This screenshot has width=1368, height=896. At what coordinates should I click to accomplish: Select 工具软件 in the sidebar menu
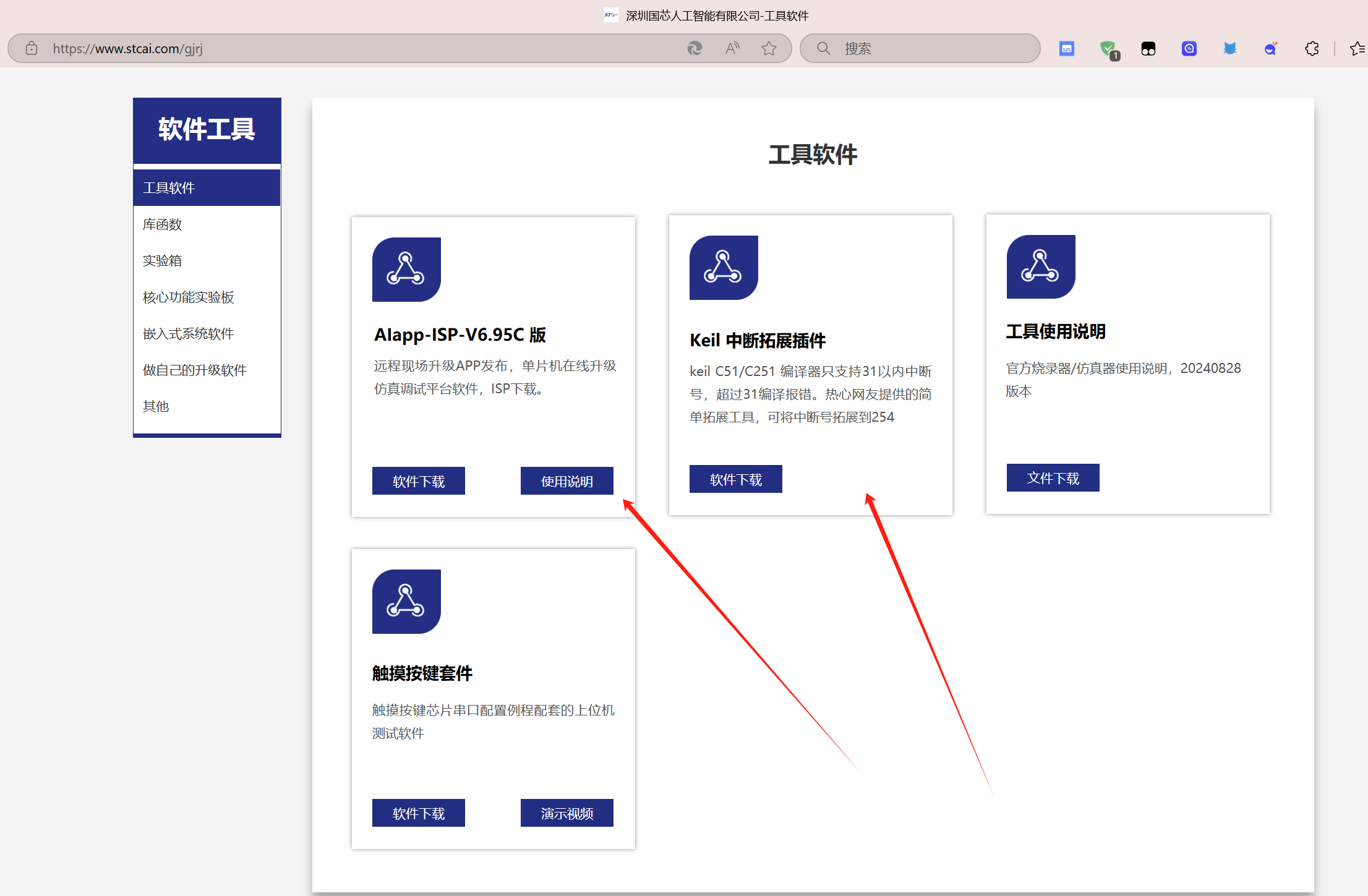coord(207,188)
